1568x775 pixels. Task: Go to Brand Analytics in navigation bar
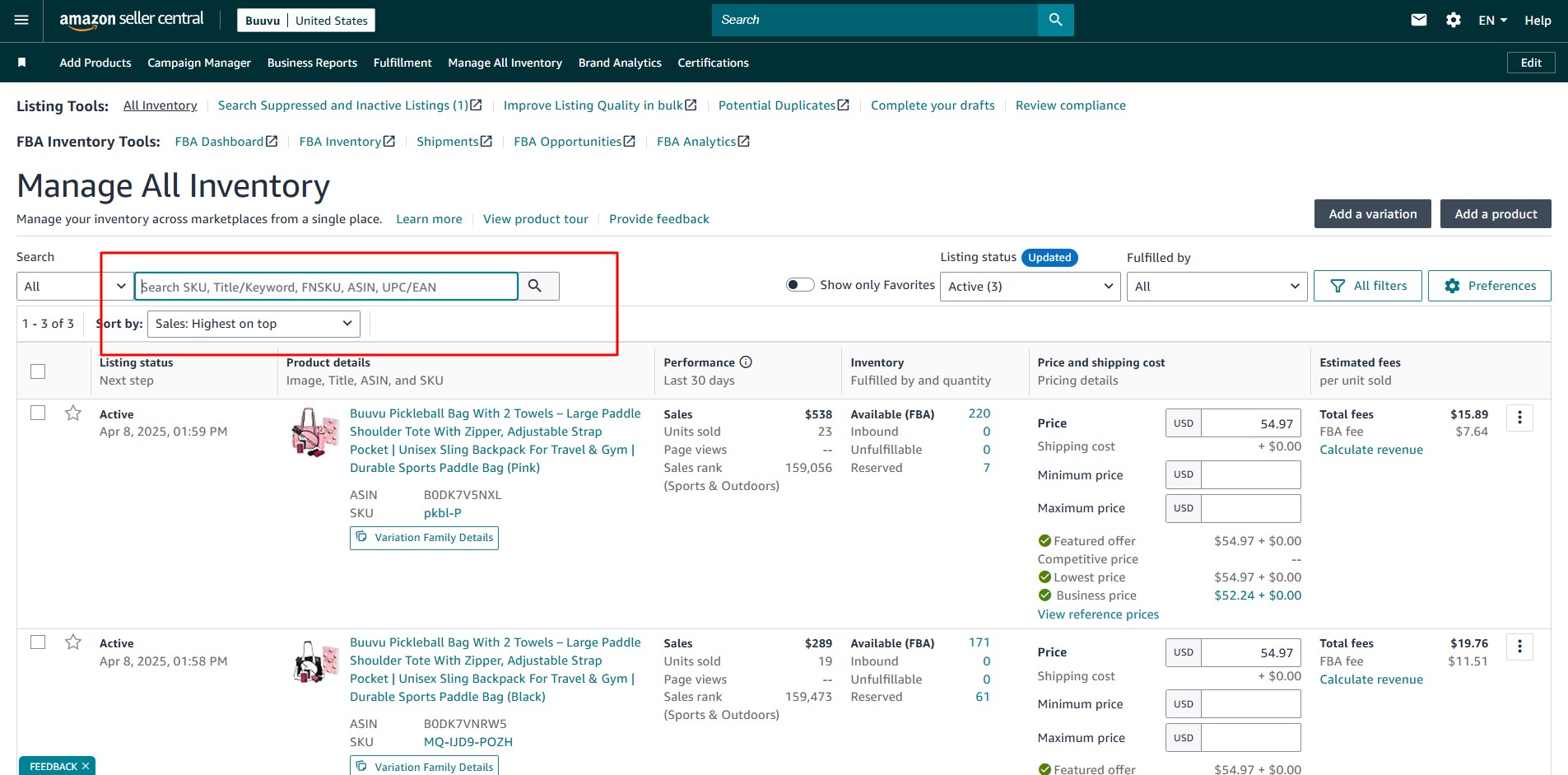click(619, 63)
